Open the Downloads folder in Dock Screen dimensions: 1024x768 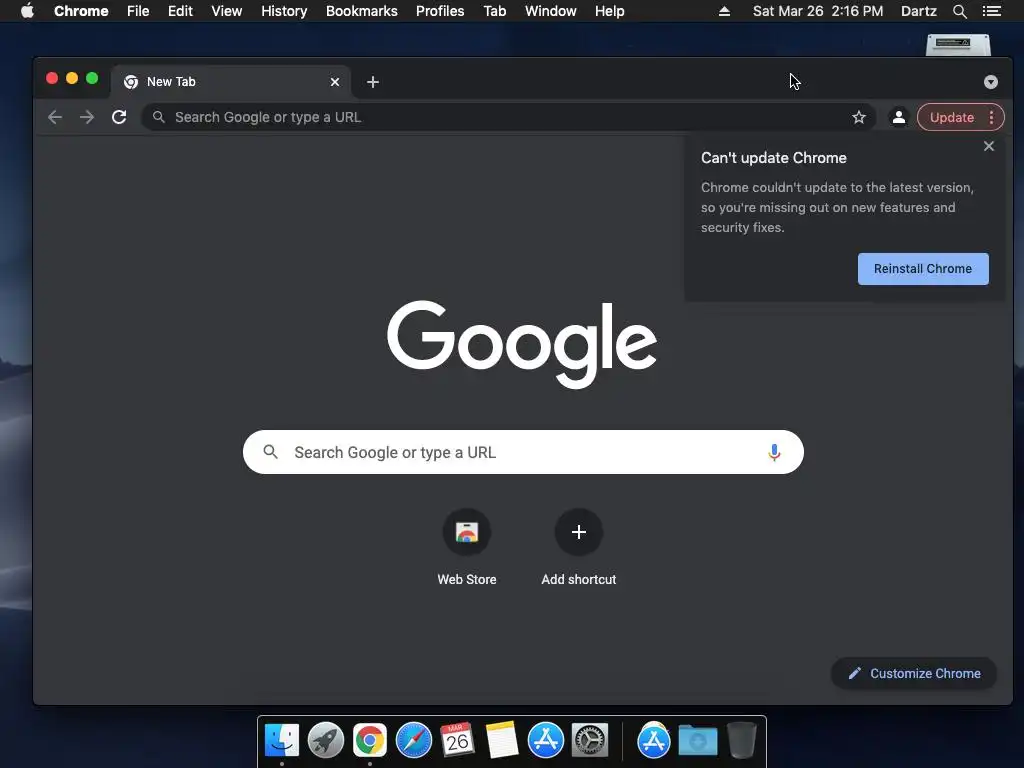(697, 741)
